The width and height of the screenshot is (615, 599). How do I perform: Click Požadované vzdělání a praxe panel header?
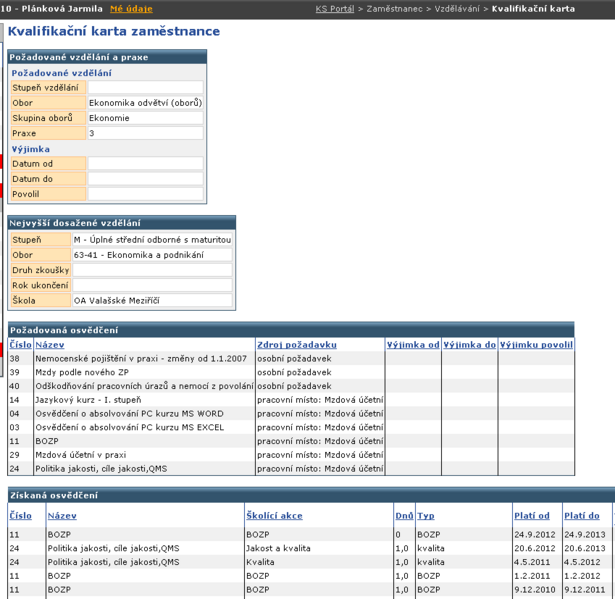click(107, 57)
